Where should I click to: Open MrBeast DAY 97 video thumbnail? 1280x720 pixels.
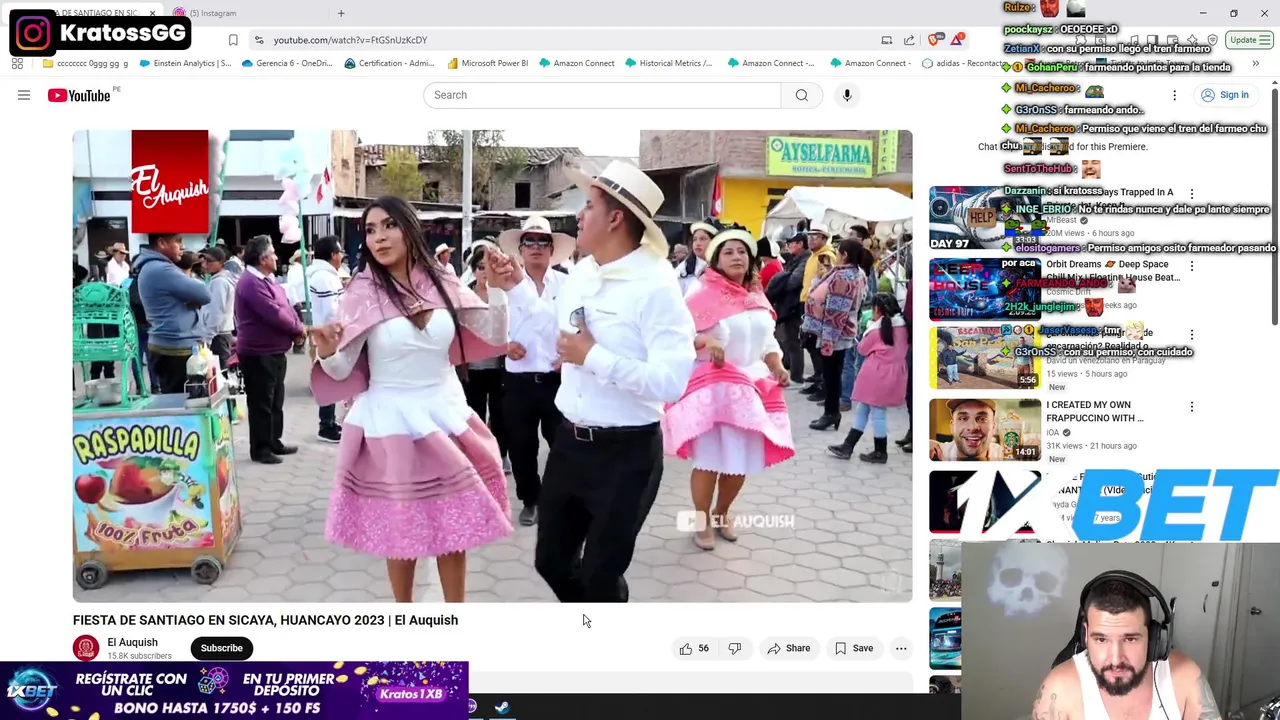985,218
